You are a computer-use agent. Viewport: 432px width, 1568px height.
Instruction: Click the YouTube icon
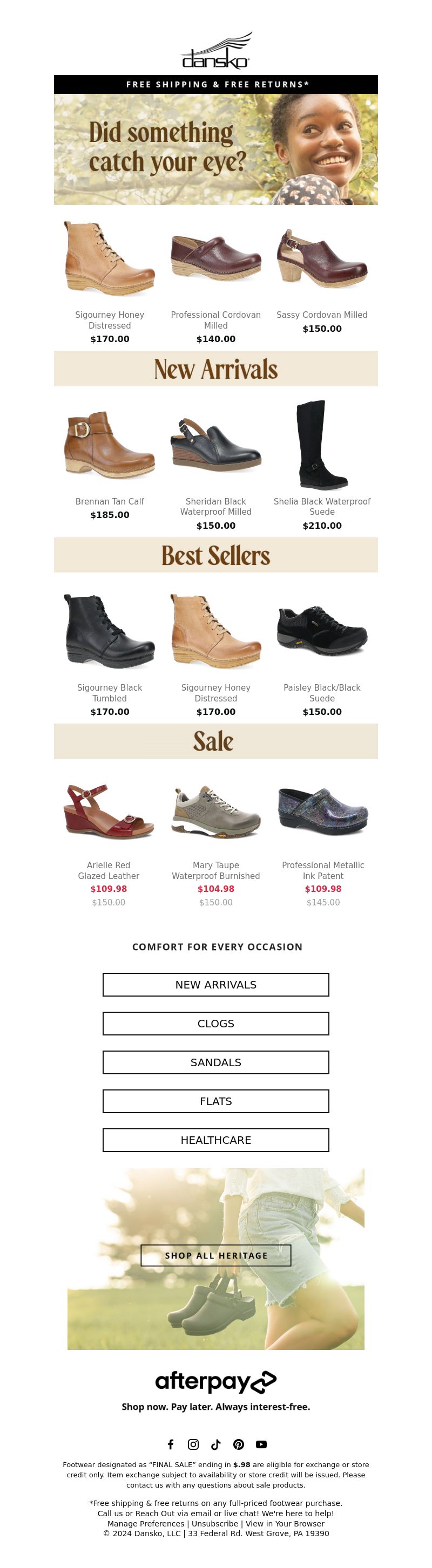pos(261,1444)
